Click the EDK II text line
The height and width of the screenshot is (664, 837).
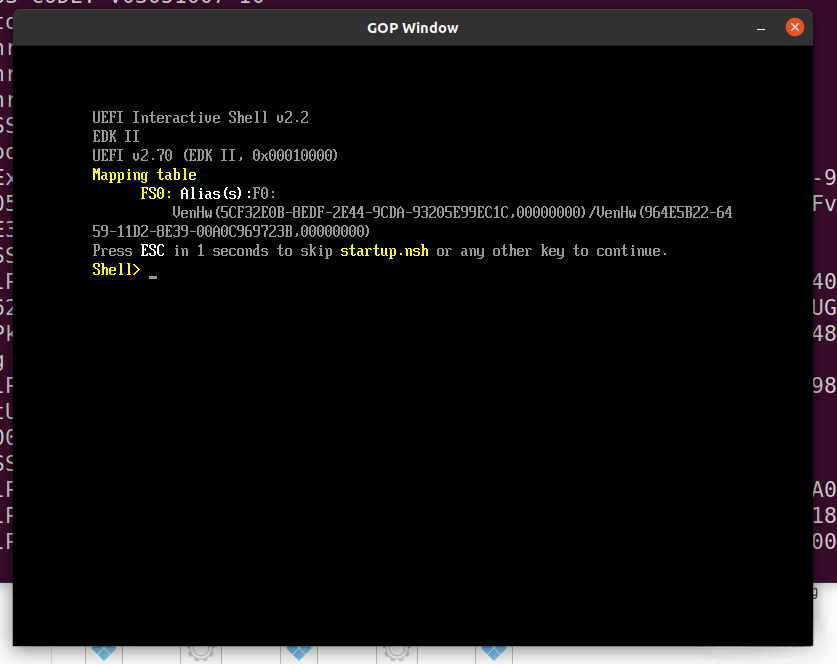115,136
